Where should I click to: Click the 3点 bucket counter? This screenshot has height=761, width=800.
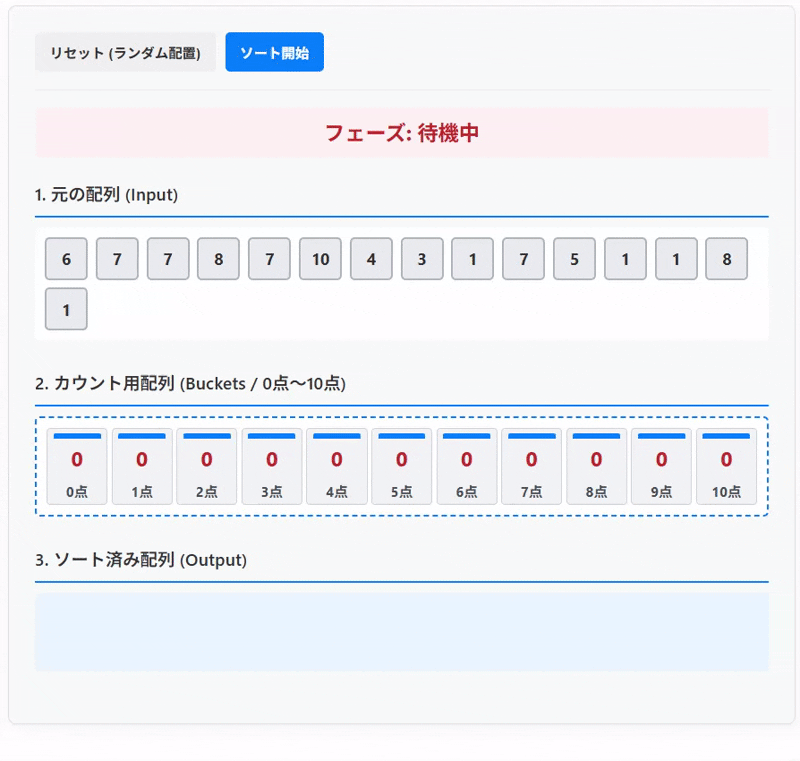(271, 466)
